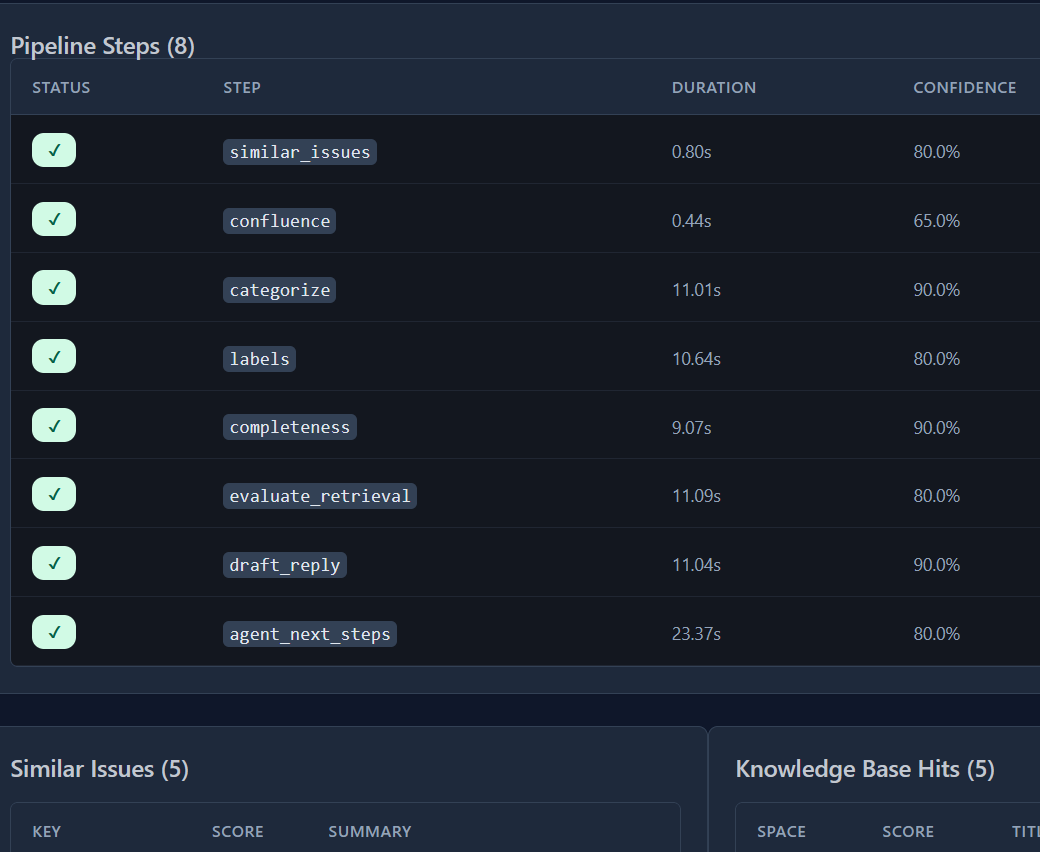Image resolution: width=1040 pixels, height=852 pixels.
Task: Click the Similar Issues (5) heading
Action: coord(99,769)
